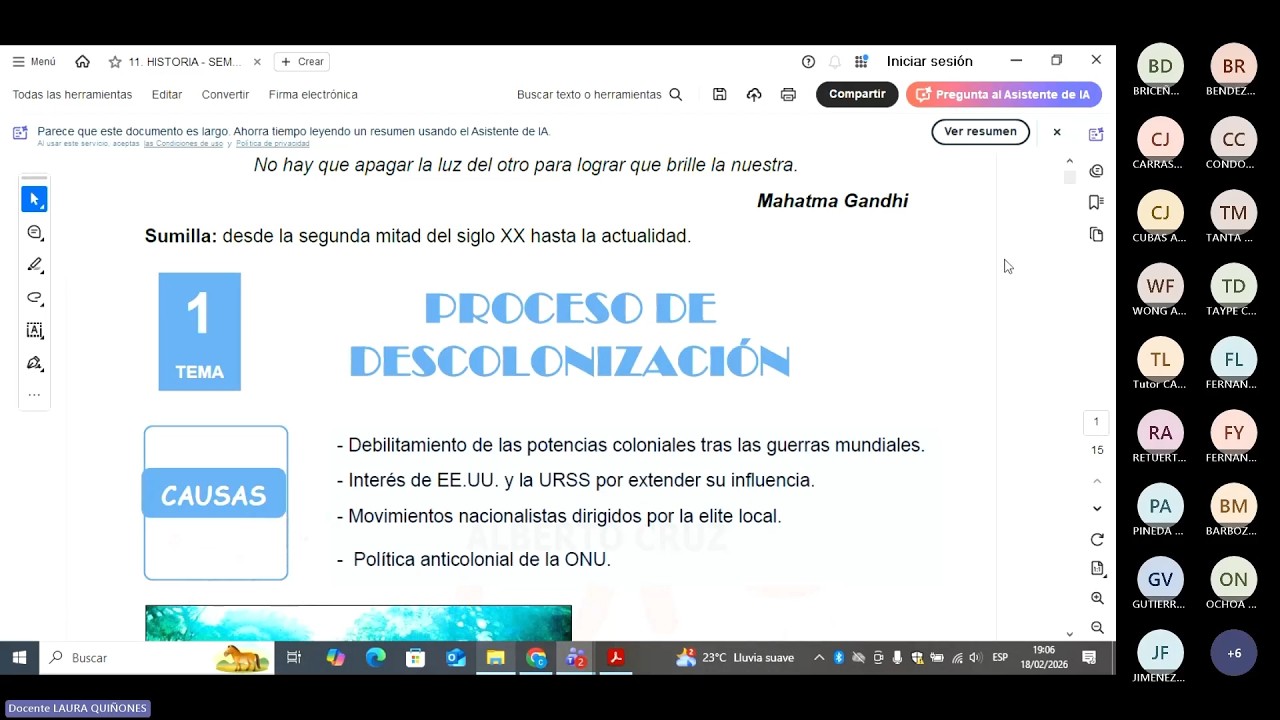Viewport: 1280px width, 720px height.
Task: Open the Menú hamburger menu
Action: 34,62
